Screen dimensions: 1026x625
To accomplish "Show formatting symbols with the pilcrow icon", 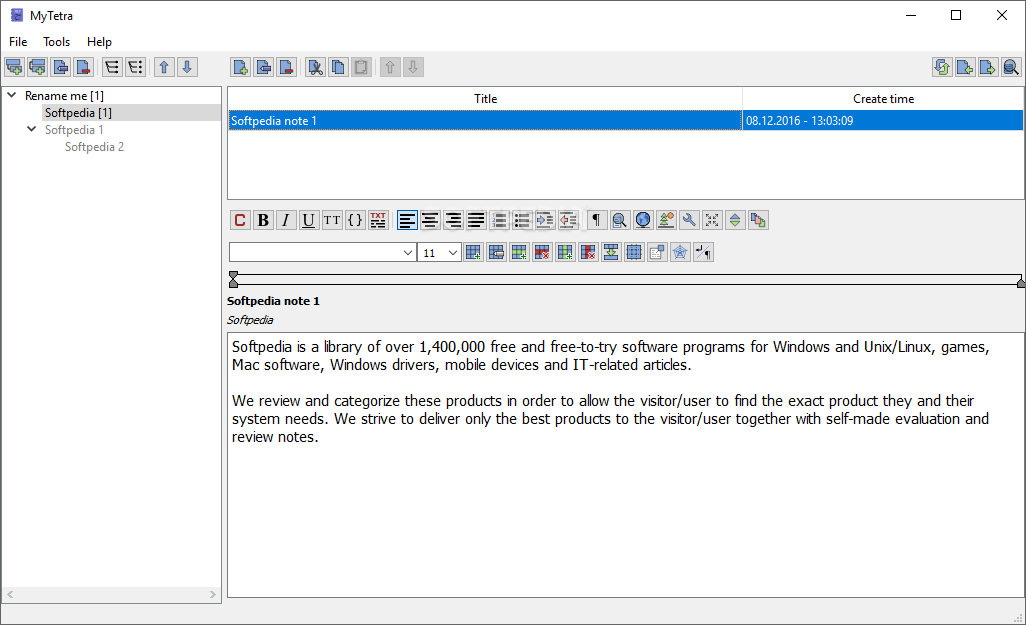I will (x=596, y=221).
